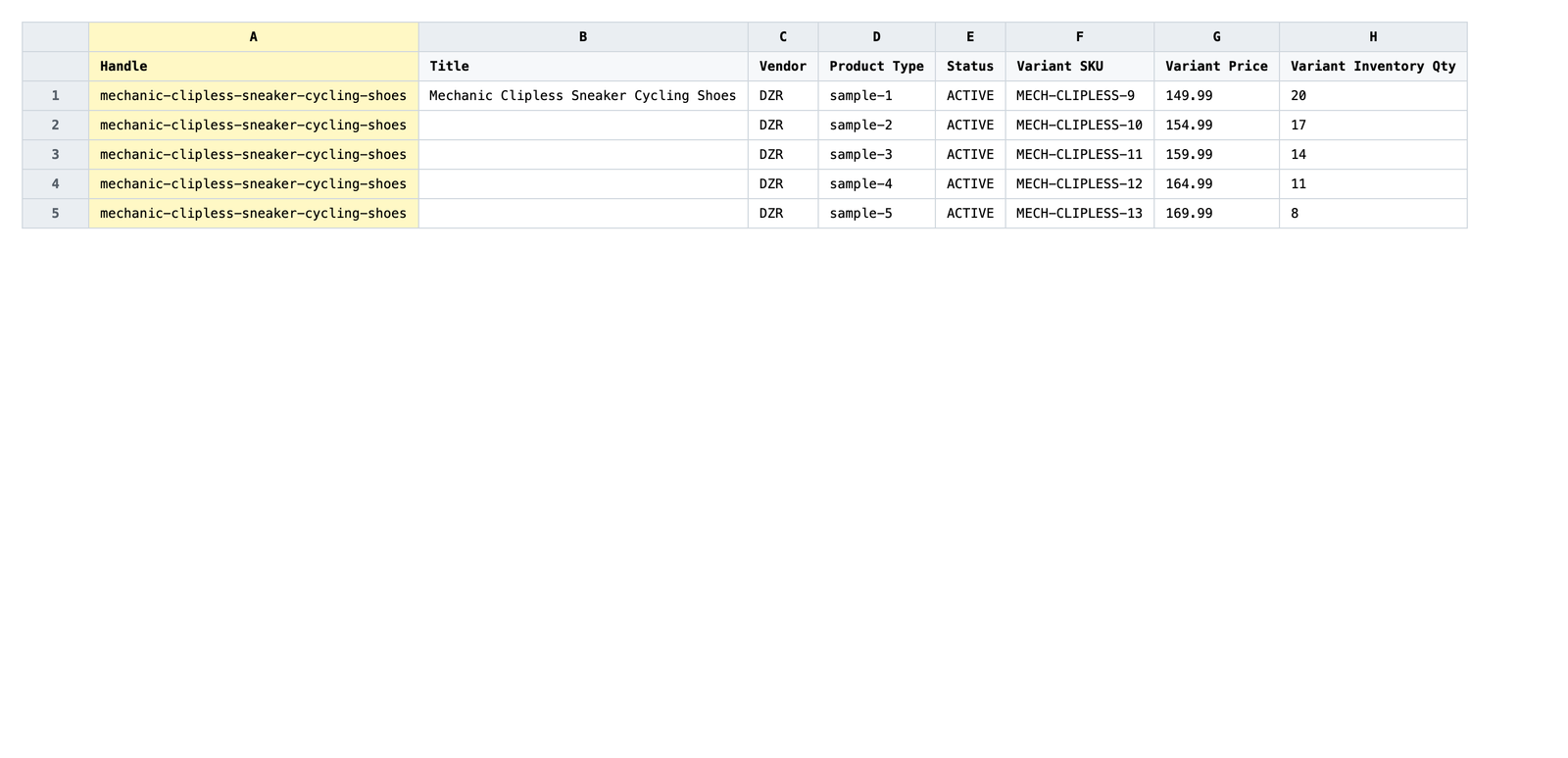The height and width of the screenshot is (758, 1568).
Task: Pick the price cell "169.99"
Action: coord(1217,214)
